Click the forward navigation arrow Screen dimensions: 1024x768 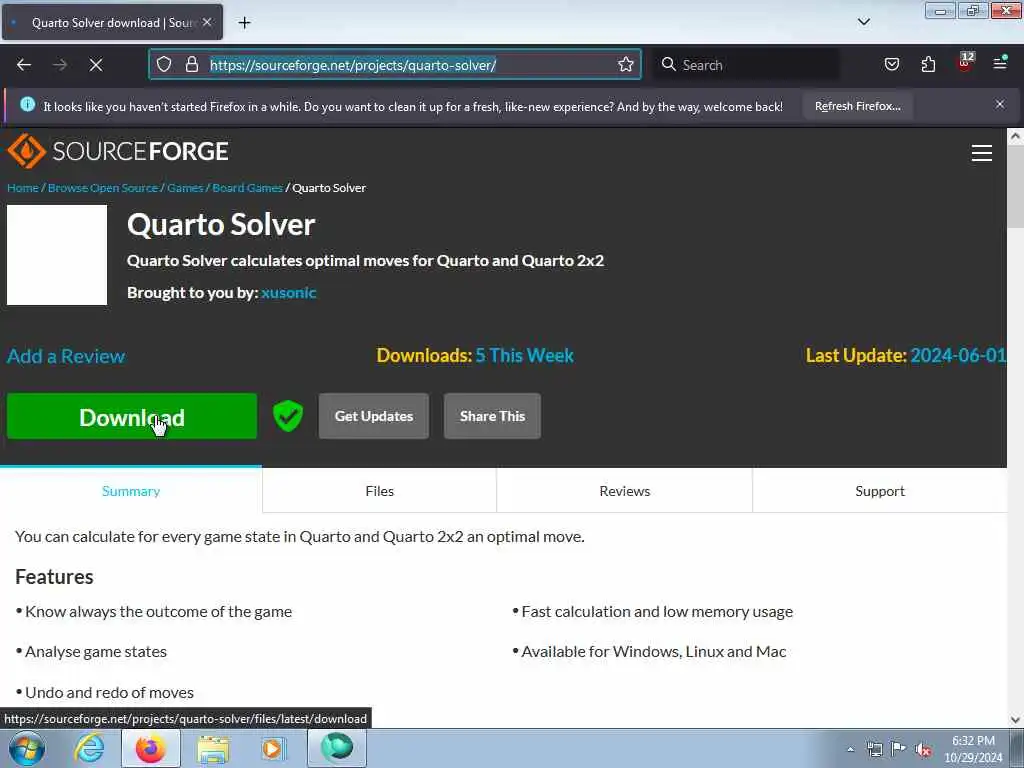tap(60, 65)
